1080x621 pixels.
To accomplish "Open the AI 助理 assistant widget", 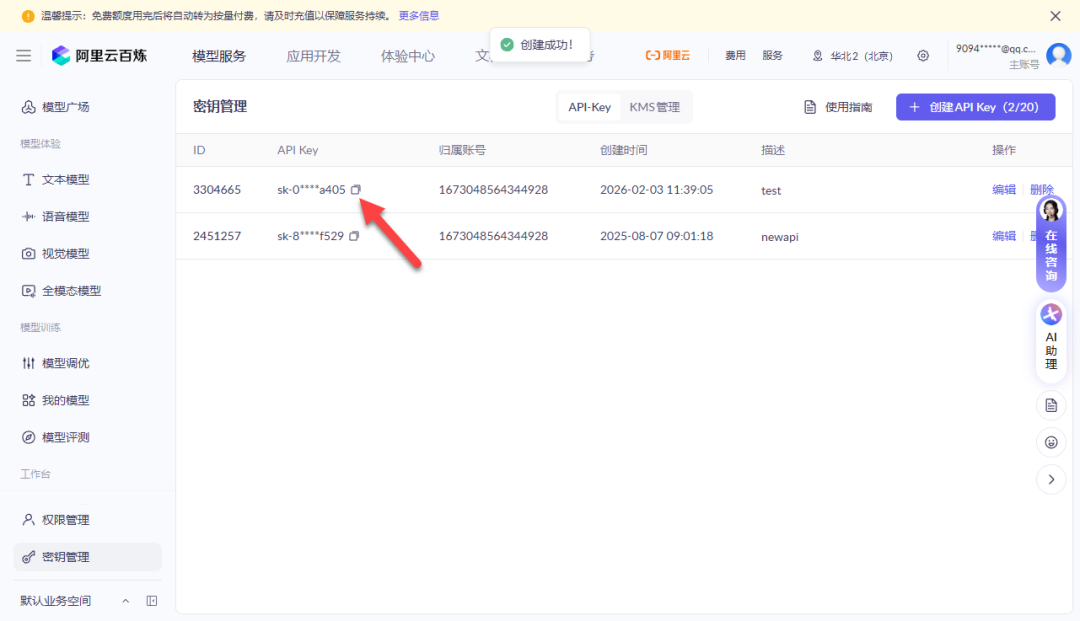I will (1050, 342).
